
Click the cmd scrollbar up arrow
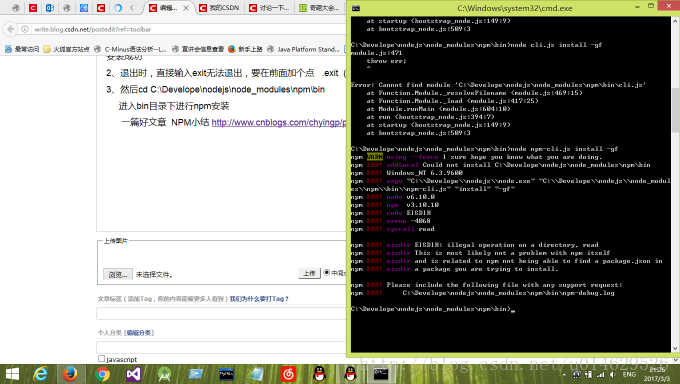(675, 20)
